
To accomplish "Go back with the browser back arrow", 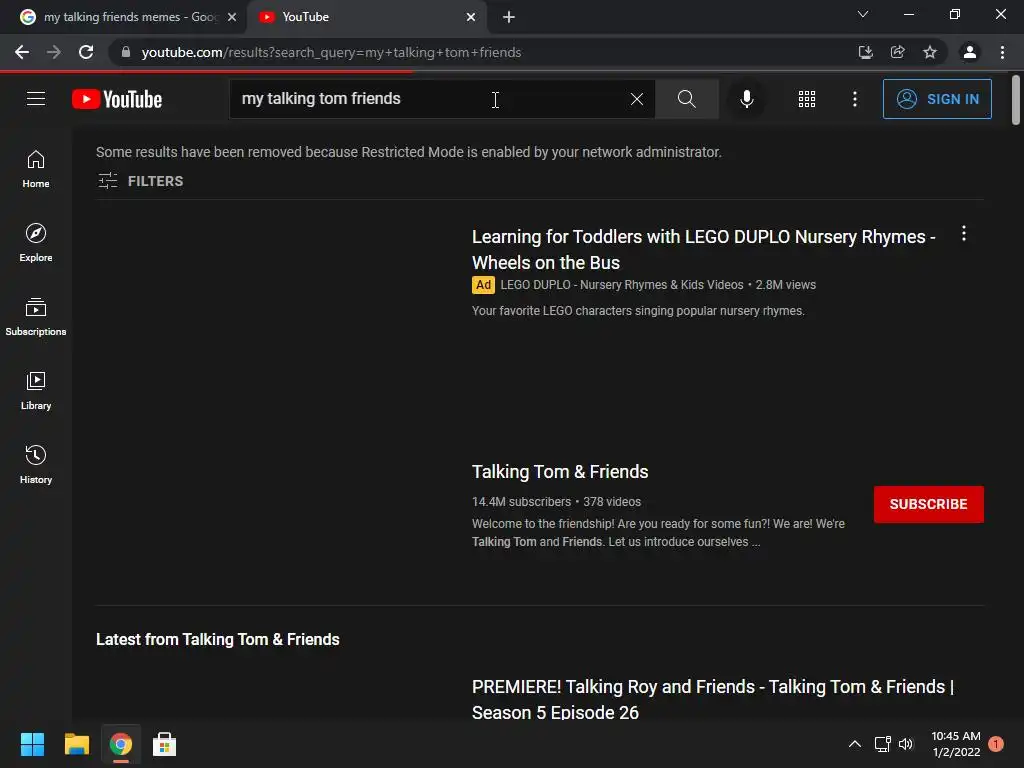I will tap(22, 52).
